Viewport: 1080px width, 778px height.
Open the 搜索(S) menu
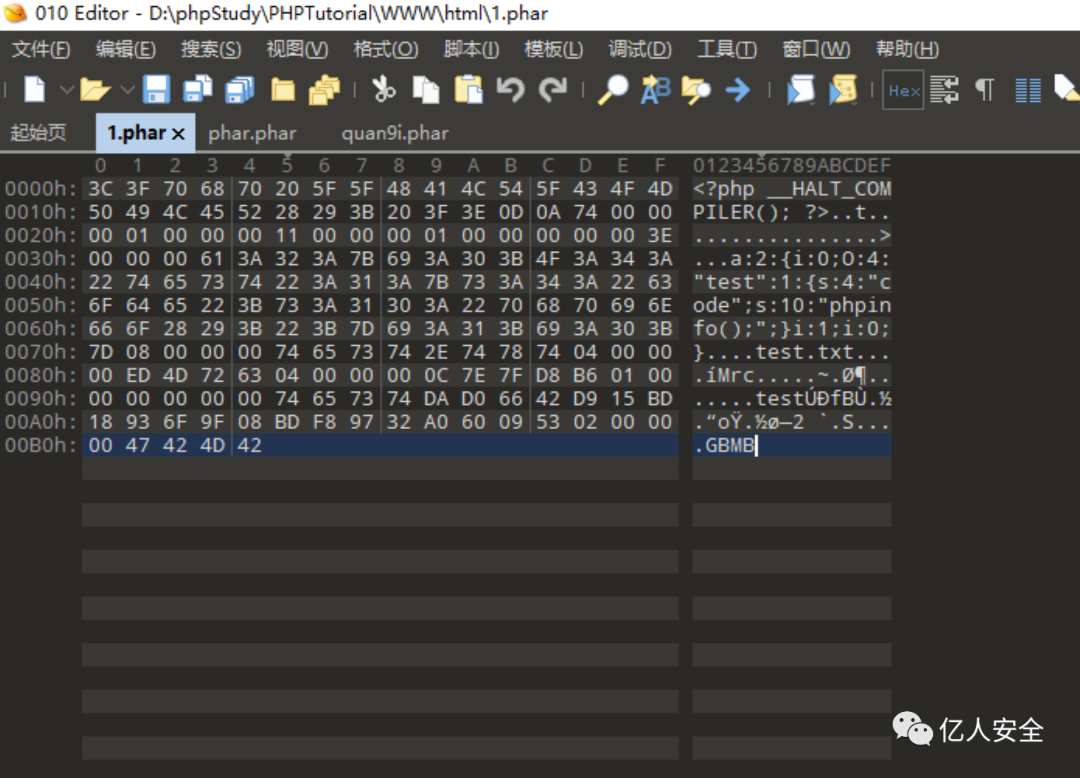coord(211,50)
